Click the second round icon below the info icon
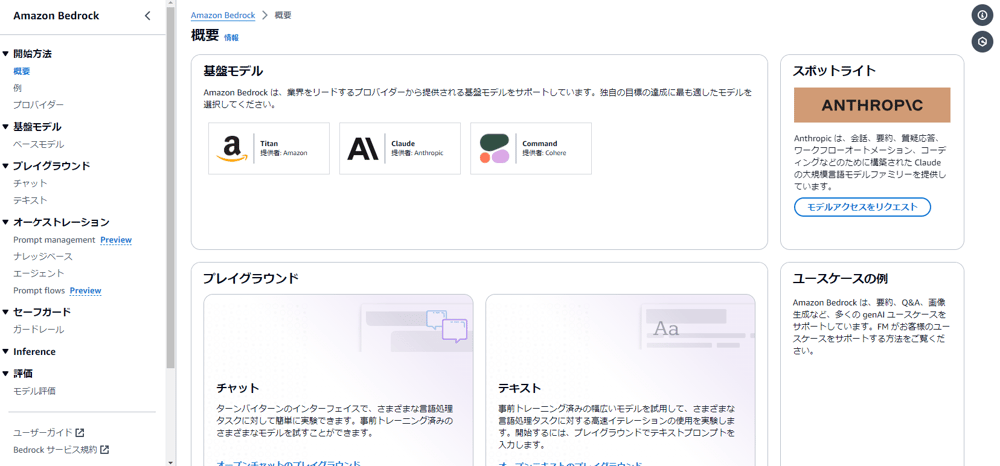The width and height of the screenshot is (1000, 466). click(982, 41)
